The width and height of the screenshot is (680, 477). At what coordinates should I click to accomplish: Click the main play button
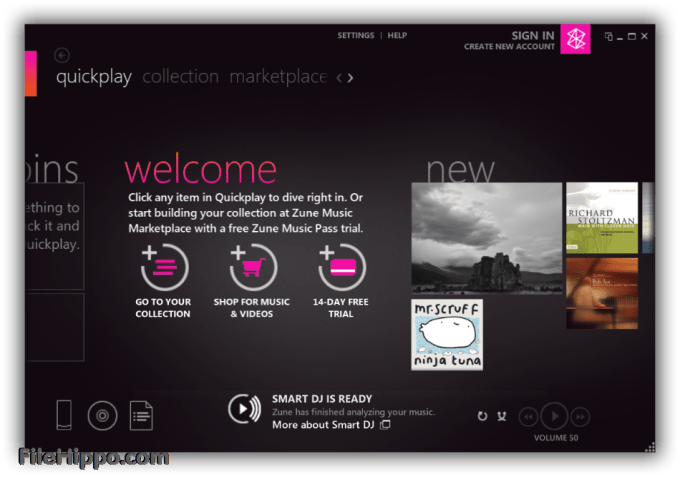pos(555,416)
